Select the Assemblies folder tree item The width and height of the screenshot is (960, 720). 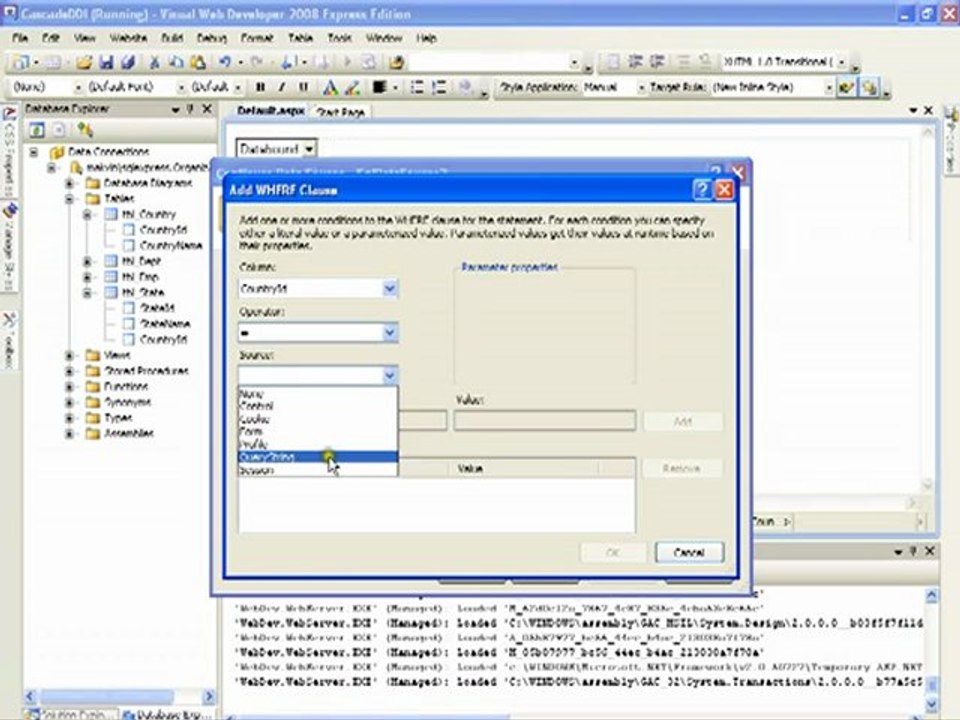129,433
